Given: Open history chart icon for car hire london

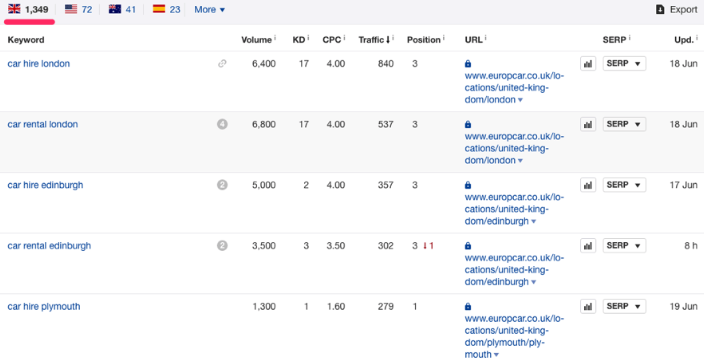Looking at the screenshot, I should (588, 64).
